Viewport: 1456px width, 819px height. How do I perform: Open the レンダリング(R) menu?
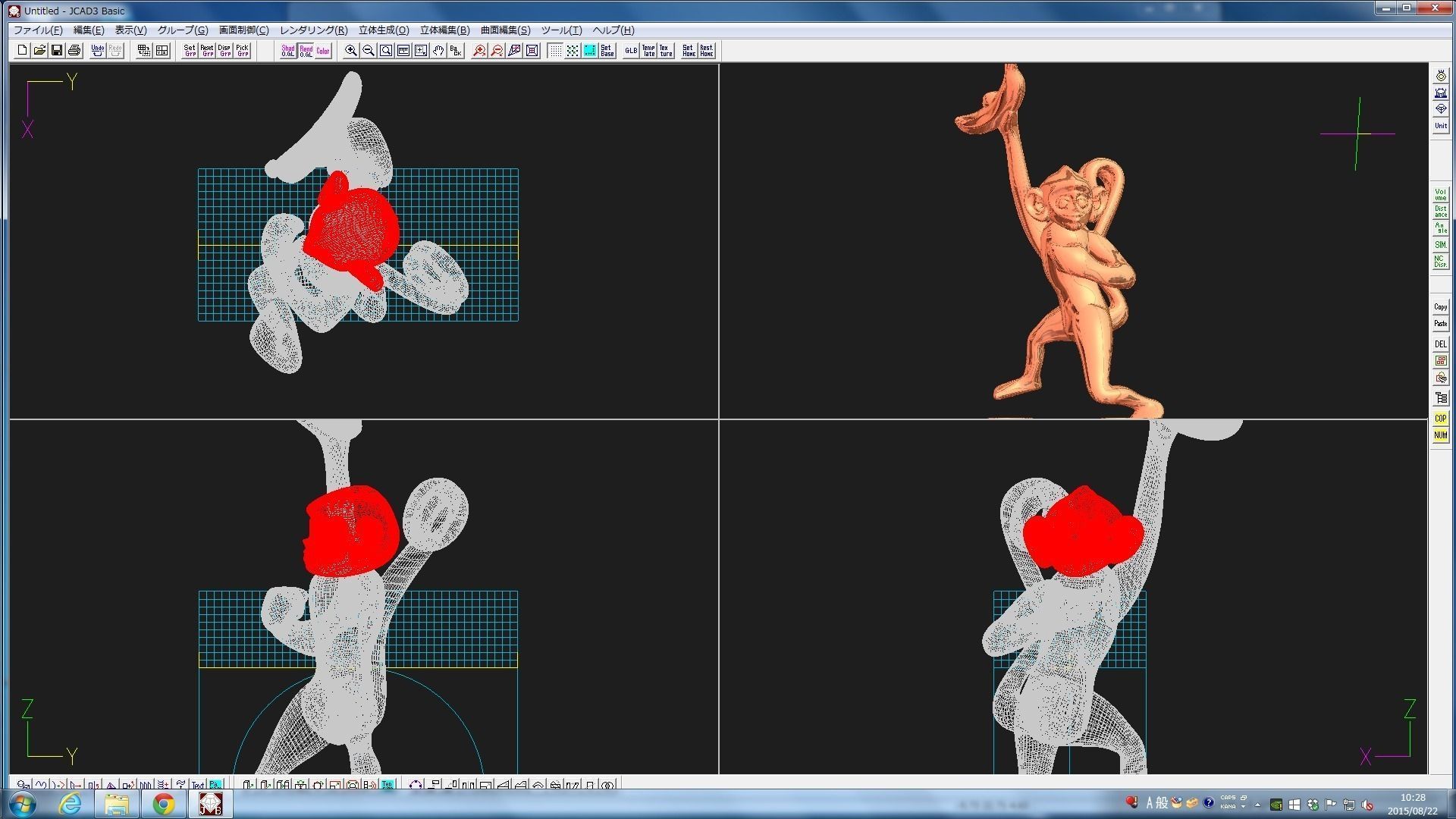coord(313,30)
